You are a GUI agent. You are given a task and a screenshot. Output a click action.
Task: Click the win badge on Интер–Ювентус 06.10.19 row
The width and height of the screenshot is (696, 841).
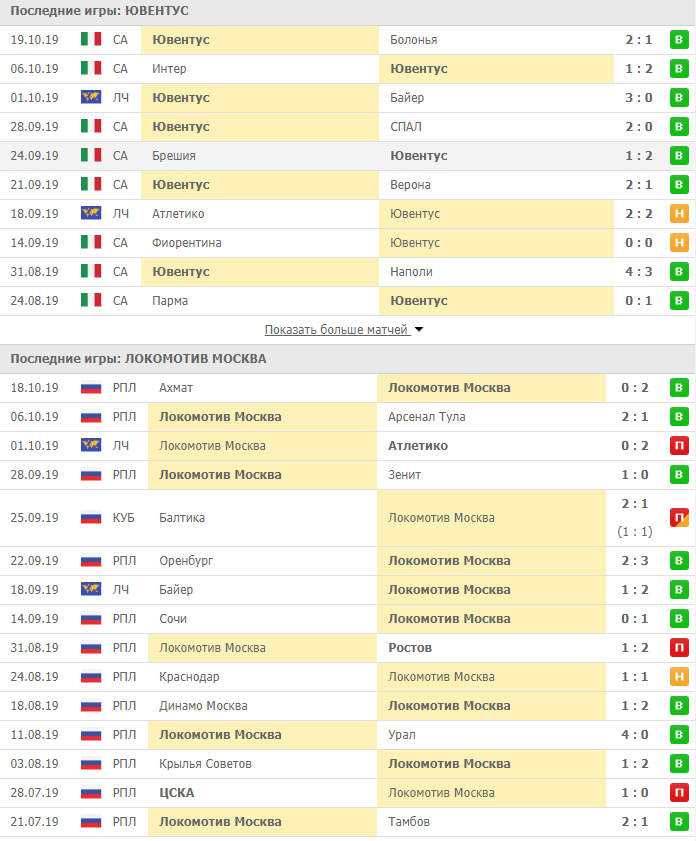[679, 69]
